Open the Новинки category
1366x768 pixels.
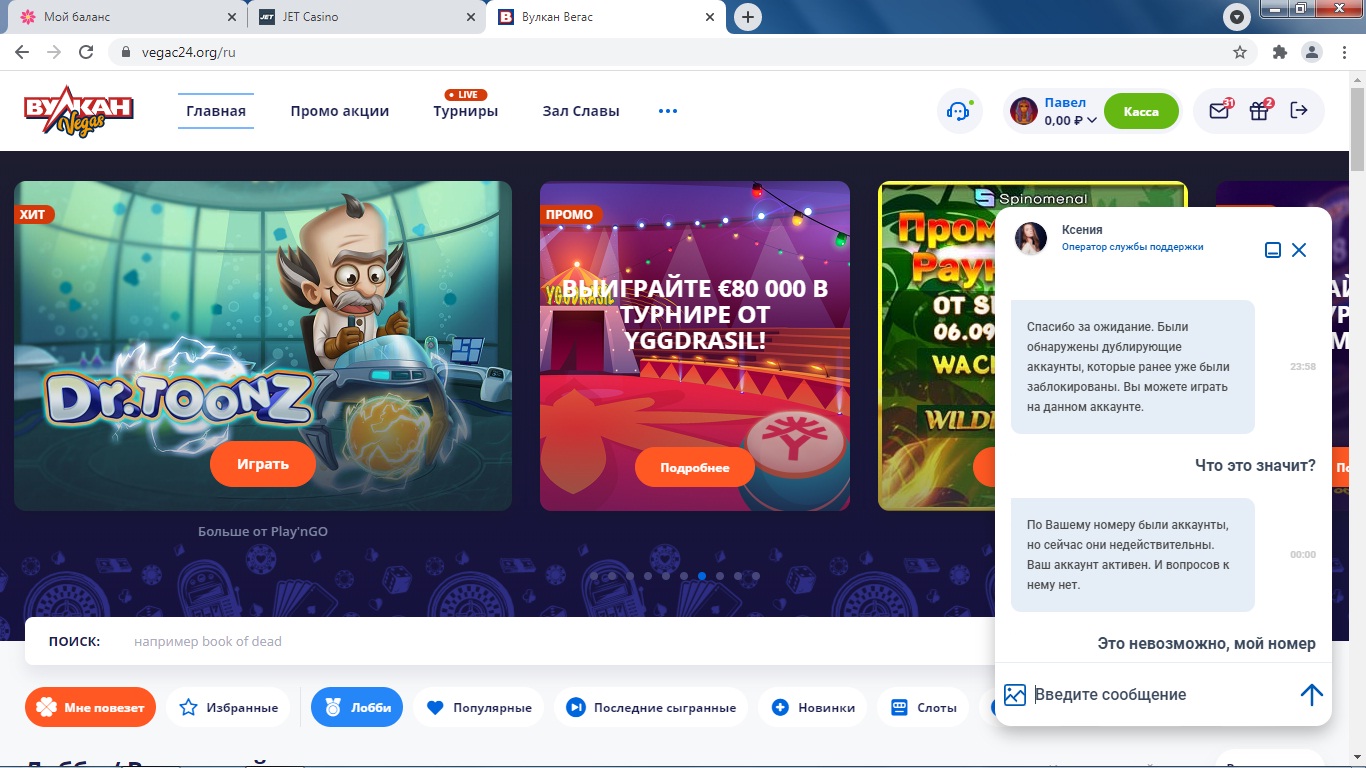pos(813,707)
